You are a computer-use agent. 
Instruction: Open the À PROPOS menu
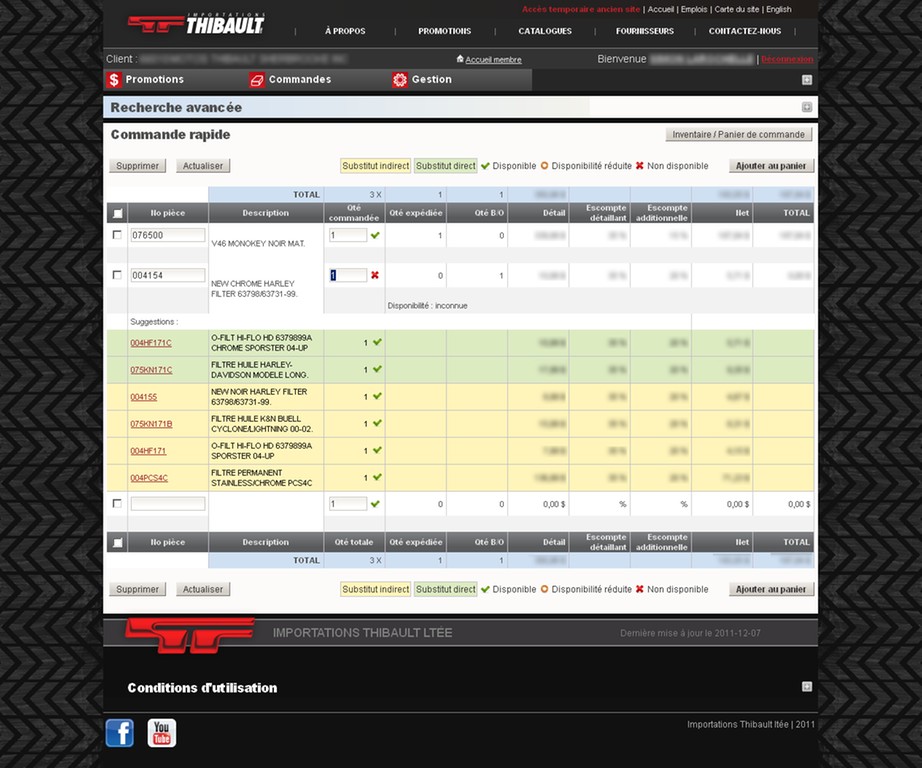click(345, 31)
